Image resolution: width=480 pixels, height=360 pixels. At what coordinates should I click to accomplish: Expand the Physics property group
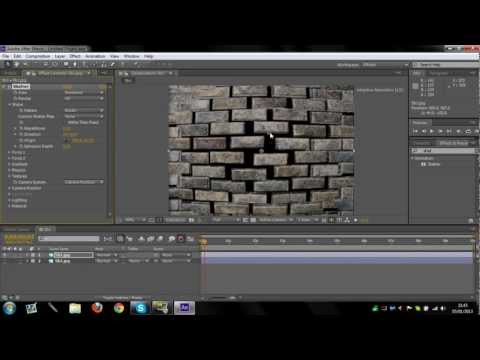[10, 170]
